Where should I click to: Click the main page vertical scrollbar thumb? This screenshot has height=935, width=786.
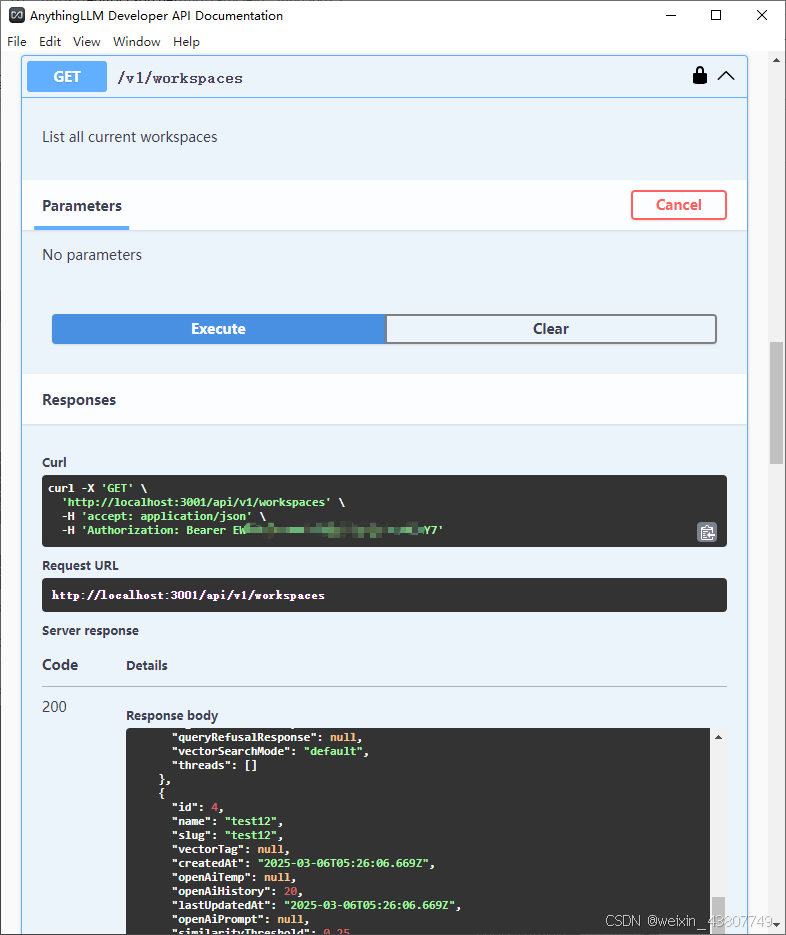click(776, 403)
